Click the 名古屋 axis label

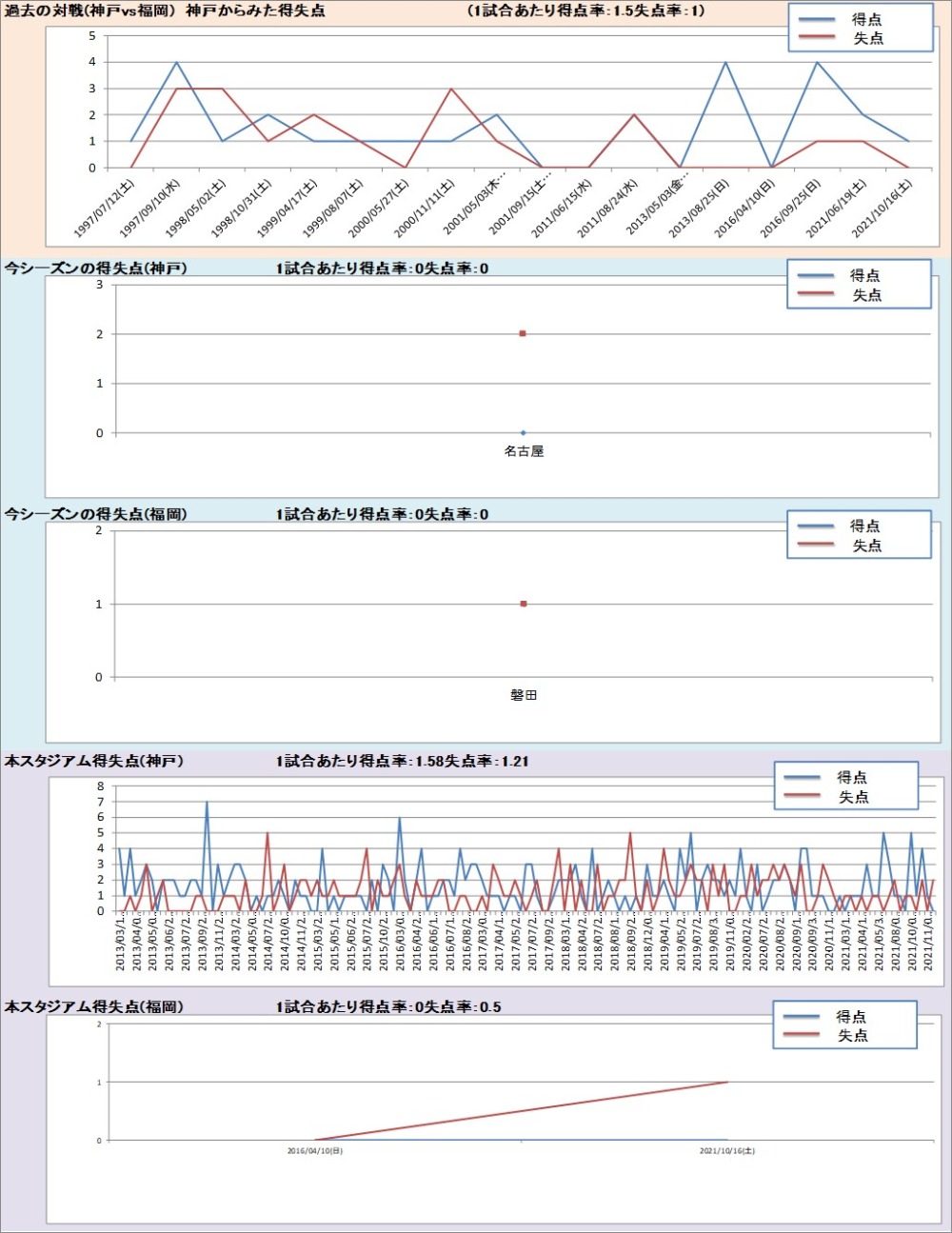tap(524, 451)
